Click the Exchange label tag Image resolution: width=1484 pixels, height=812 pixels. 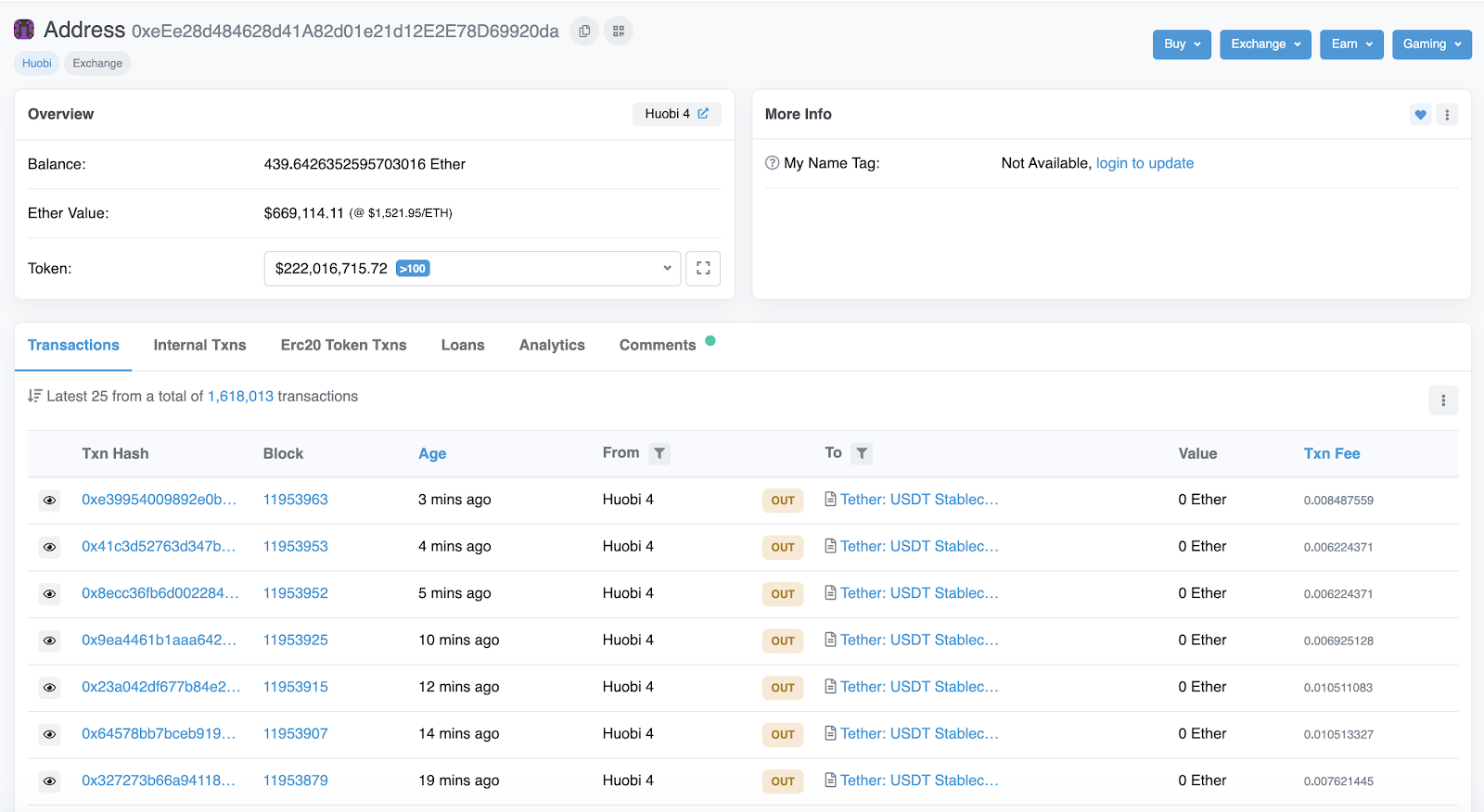[x=97, y=63]
